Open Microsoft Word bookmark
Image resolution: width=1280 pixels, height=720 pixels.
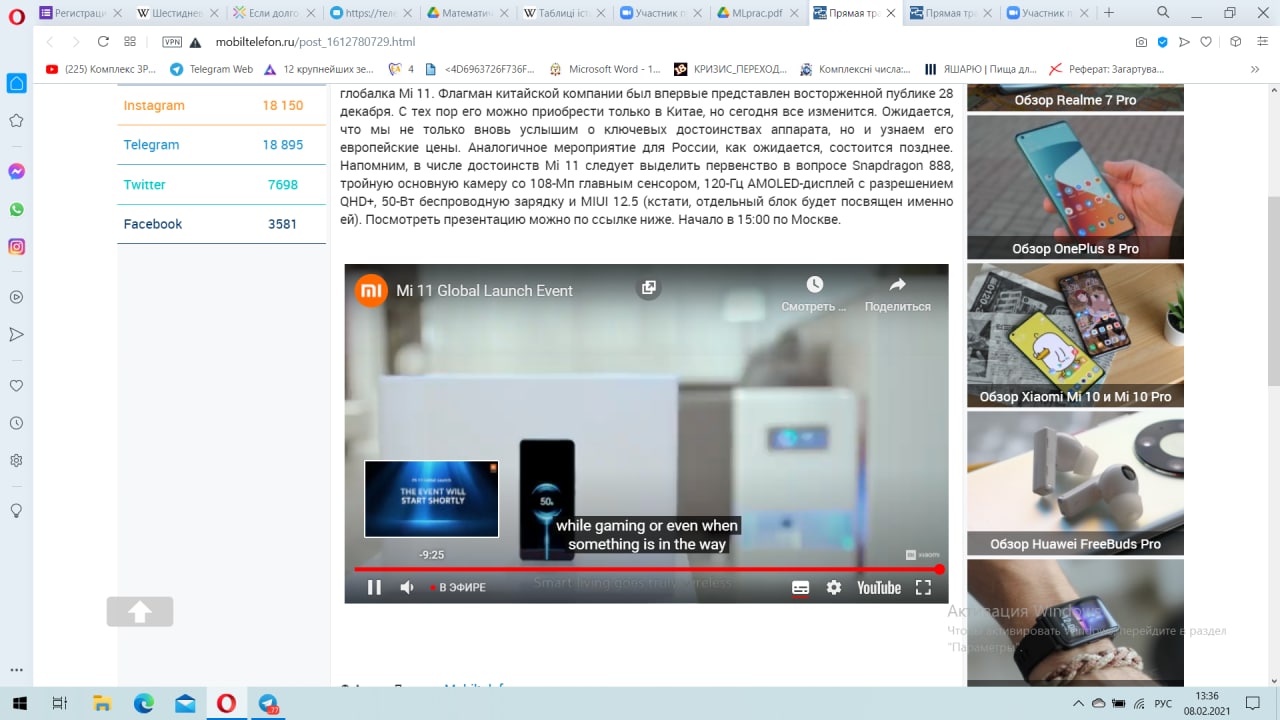(x=606, y=69)
